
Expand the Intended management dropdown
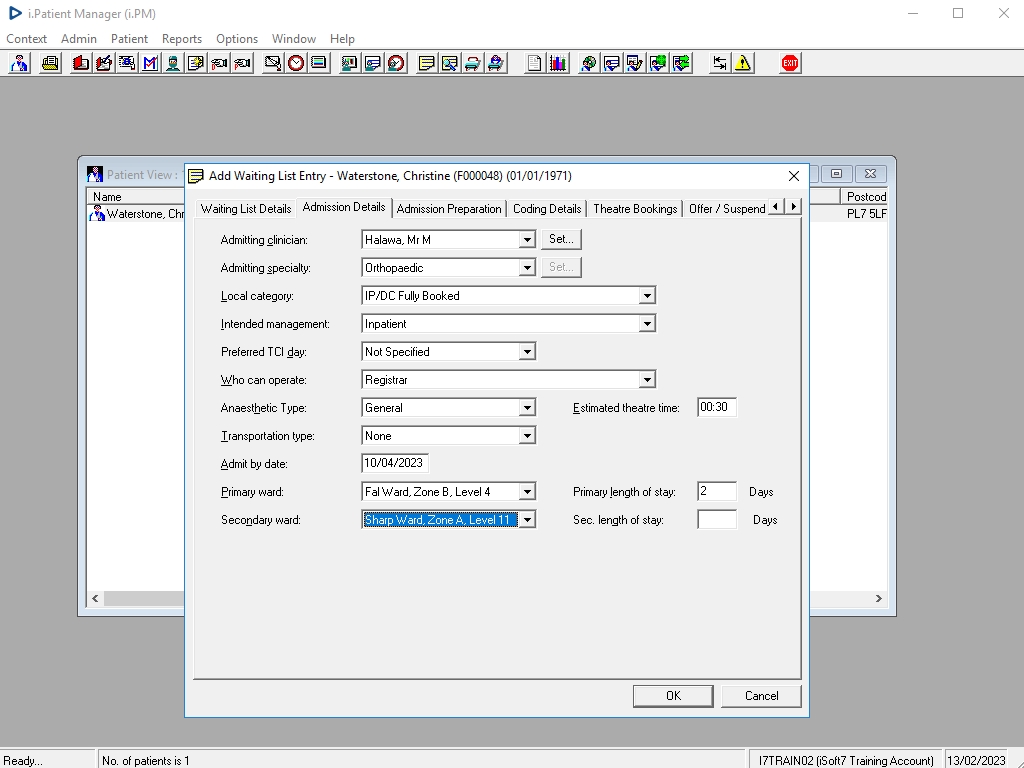click(x=647, y=324)
